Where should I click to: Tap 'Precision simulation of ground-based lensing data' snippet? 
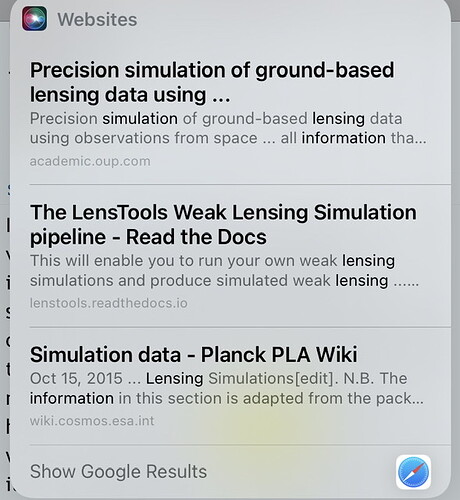(216, 119)
